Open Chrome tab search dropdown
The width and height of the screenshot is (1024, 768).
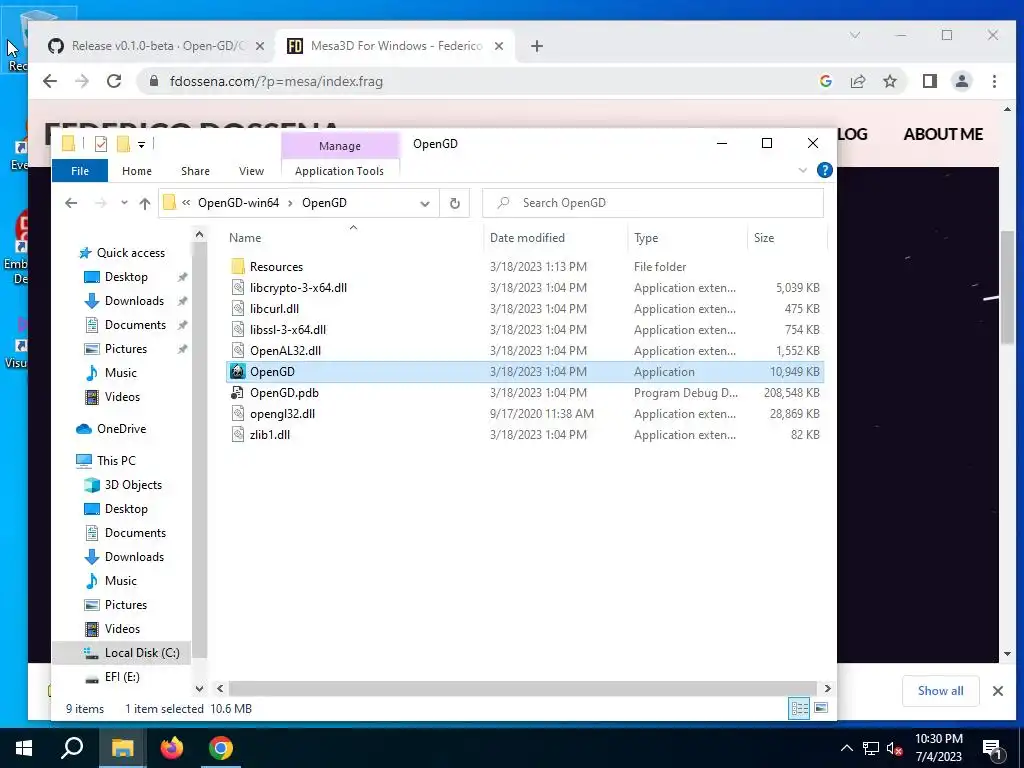[854, 35]
